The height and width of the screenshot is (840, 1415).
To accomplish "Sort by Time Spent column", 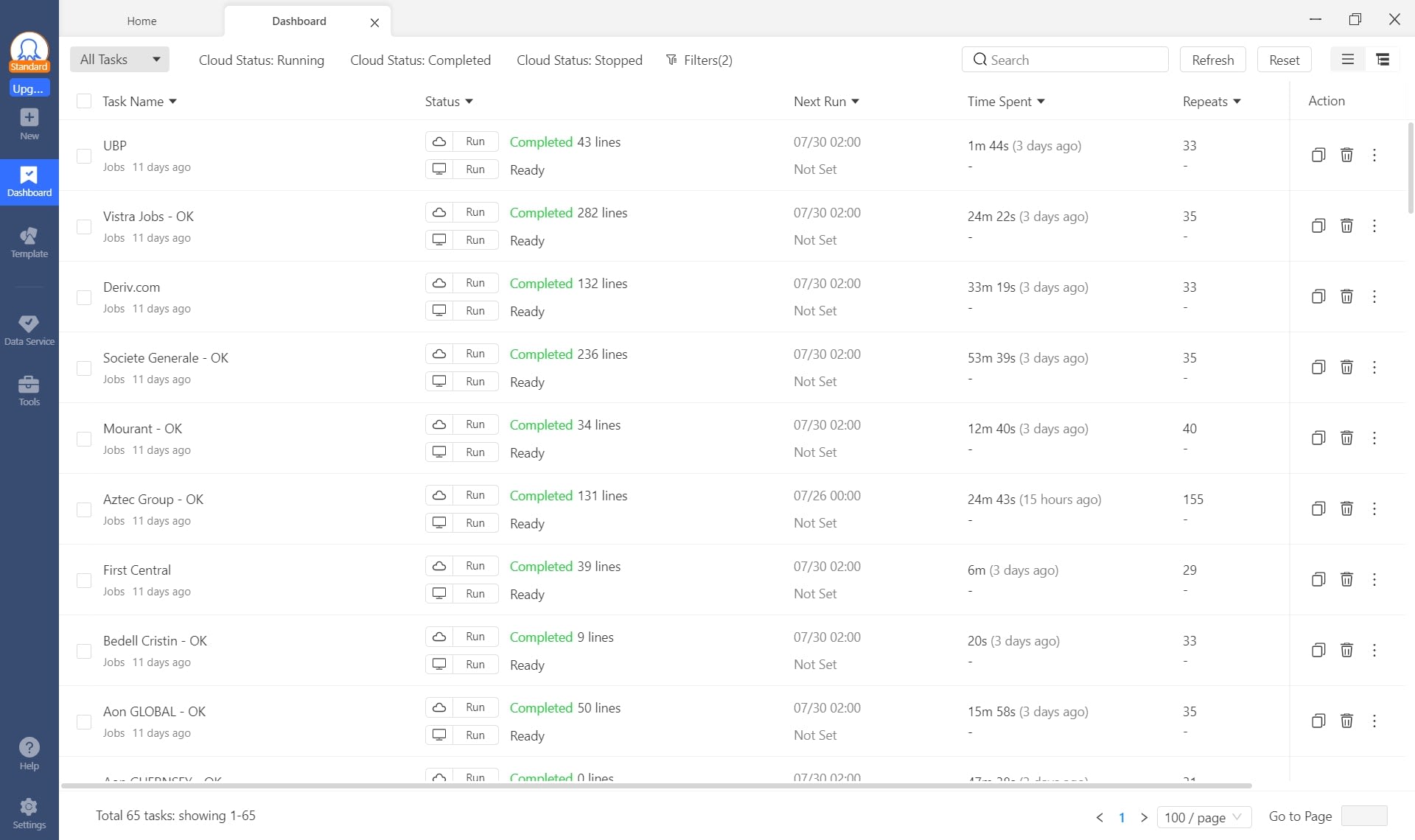I will [x=1006, y=102].
